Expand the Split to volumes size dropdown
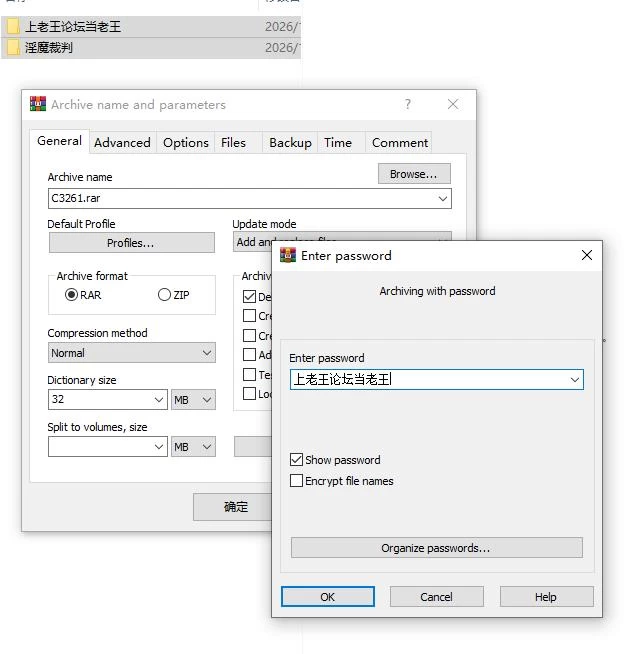638x654 pixels. pyautogui.click(x=158, y=447)
